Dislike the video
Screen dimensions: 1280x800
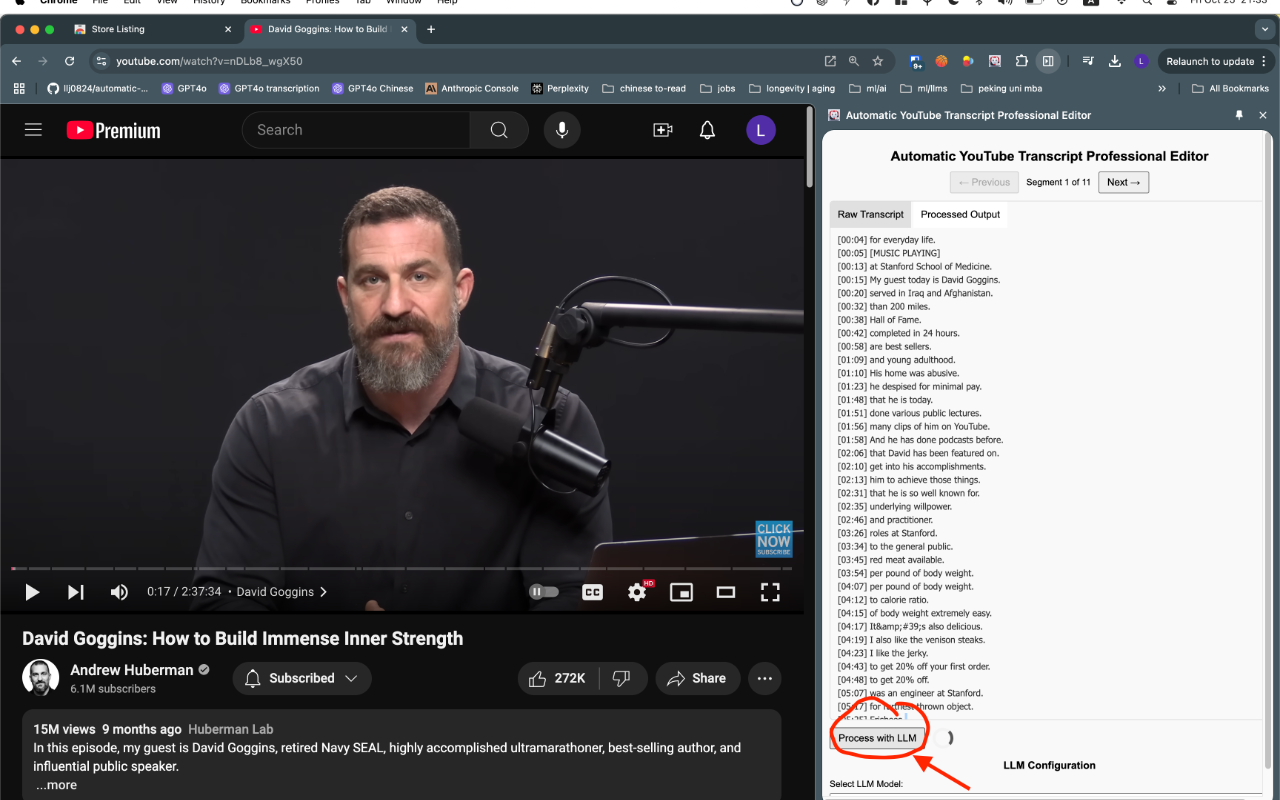(x=622, y=678)
